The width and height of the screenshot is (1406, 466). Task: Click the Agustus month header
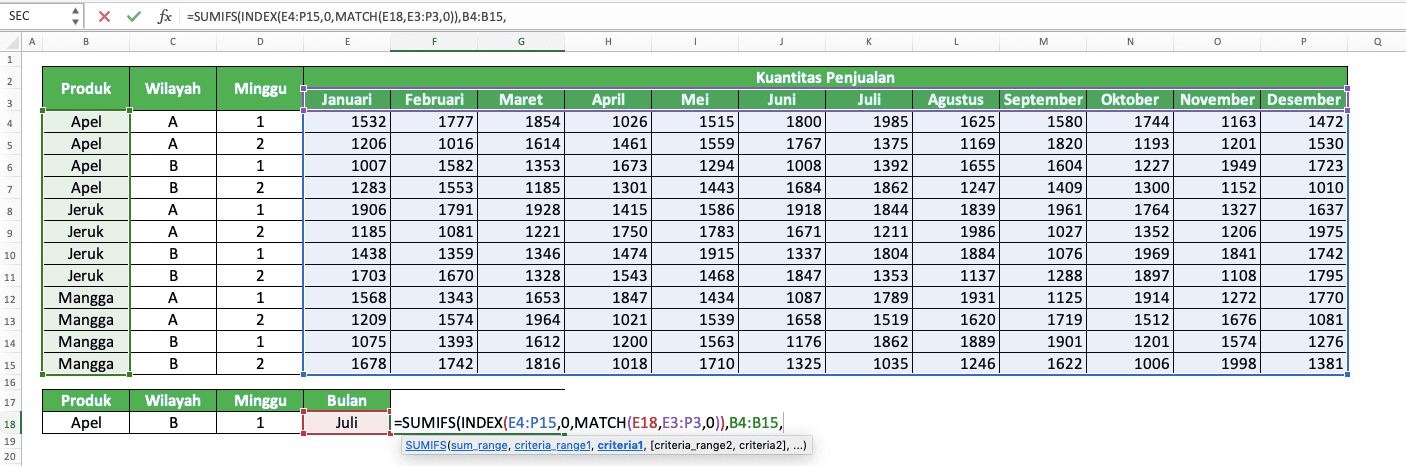coord(956,99)
